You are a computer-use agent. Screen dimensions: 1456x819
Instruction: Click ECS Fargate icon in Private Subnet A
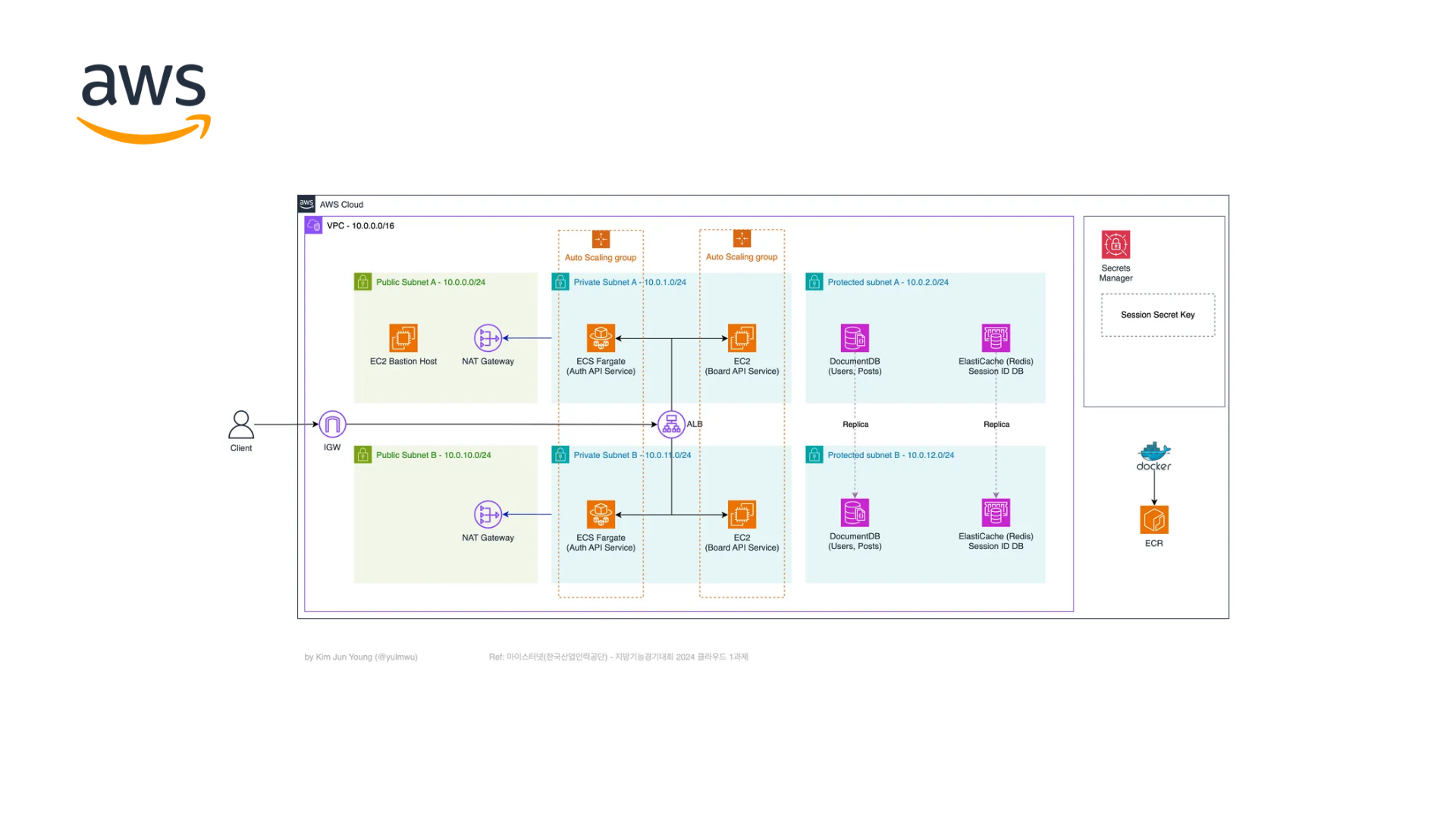click(x=601, y=338)
